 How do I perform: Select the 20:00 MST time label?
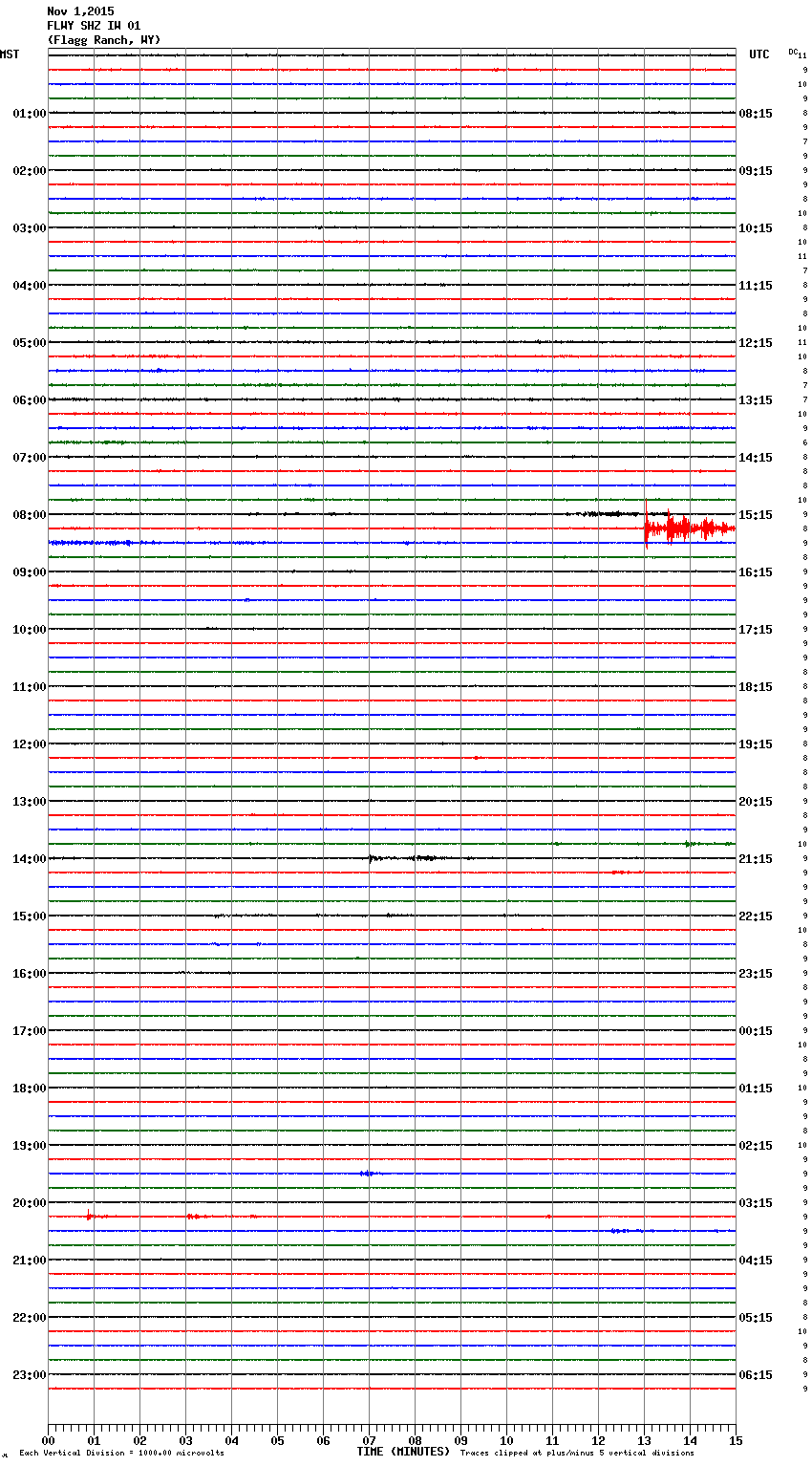pyautogui.click(x=30, y=1203)
